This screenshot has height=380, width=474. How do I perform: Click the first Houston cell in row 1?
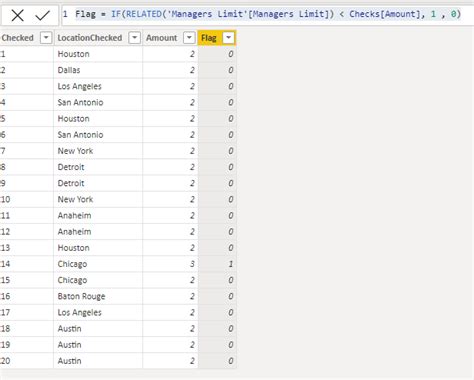[x=98, y=54]
